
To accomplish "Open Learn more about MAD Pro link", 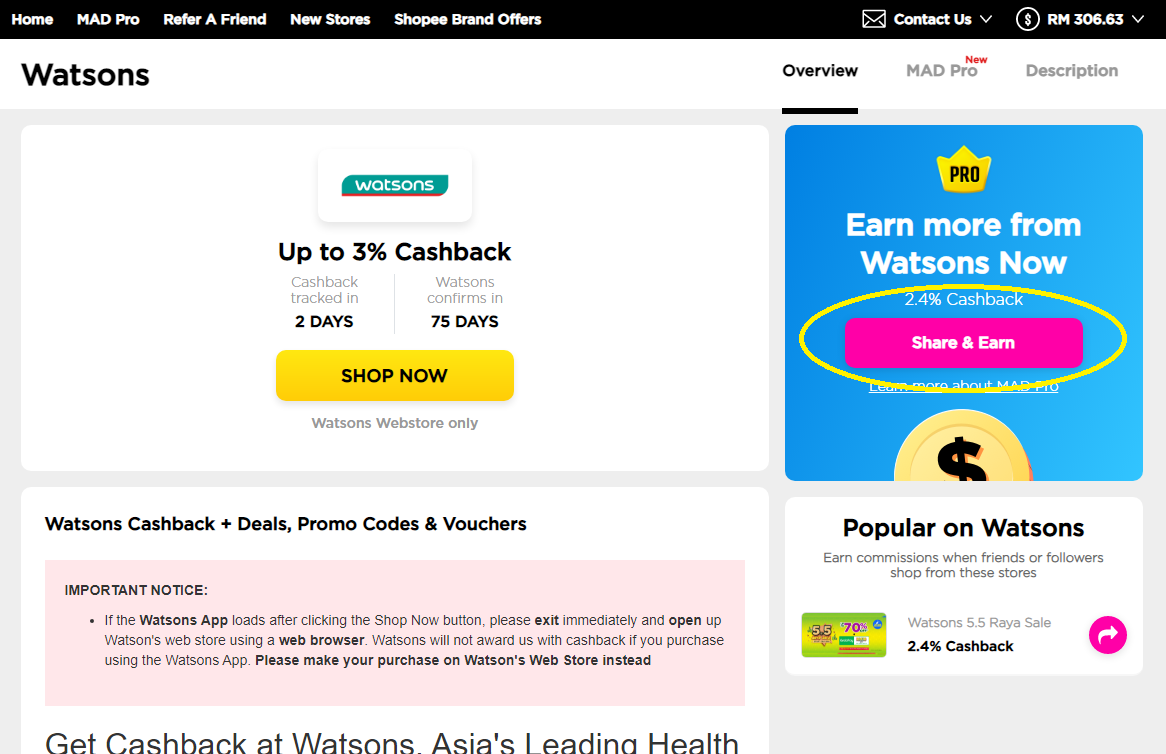I will click(964, 386).
